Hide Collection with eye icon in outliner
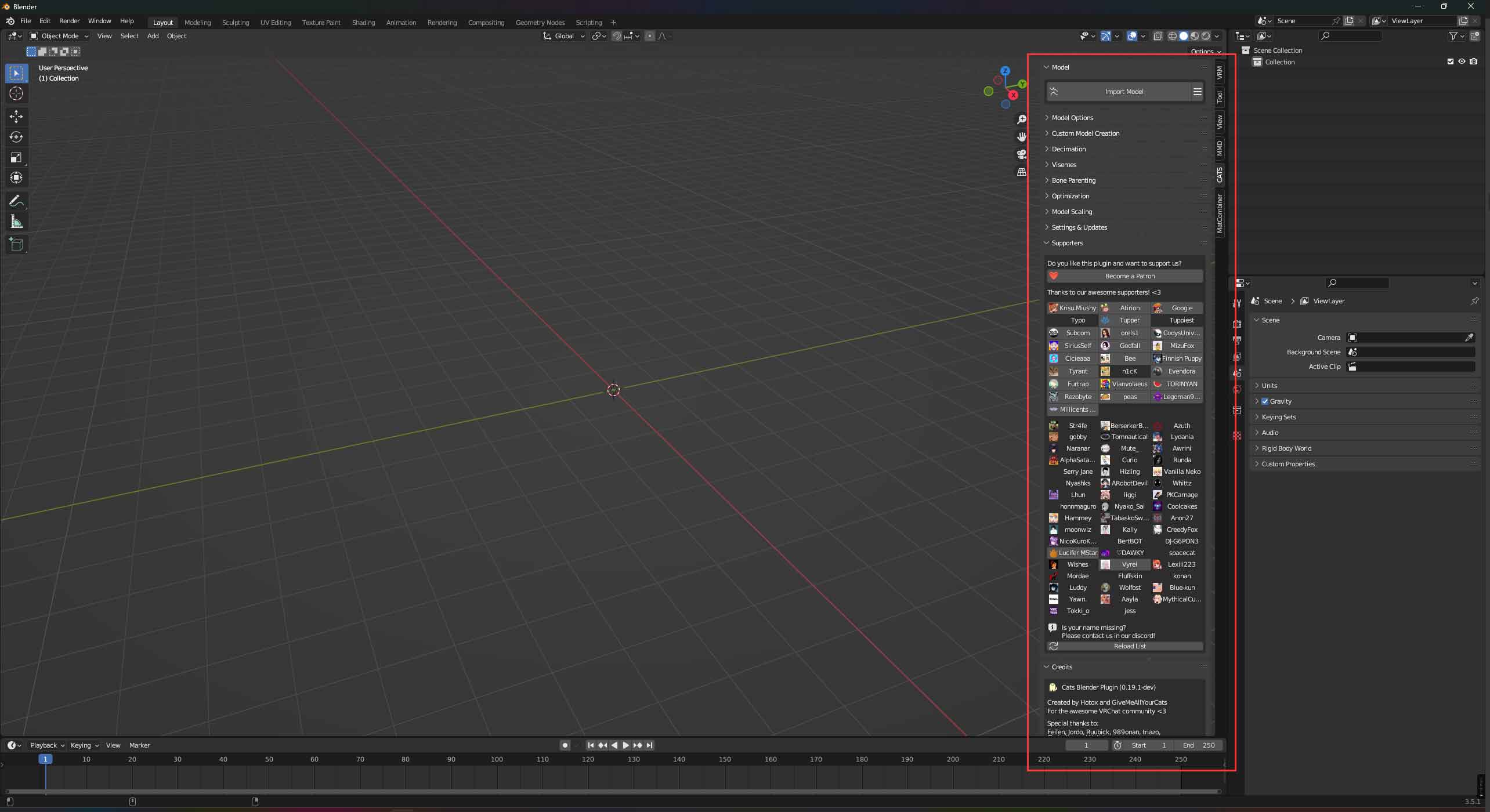Screen dimensions: 1490x812 tap(1462, 61)
